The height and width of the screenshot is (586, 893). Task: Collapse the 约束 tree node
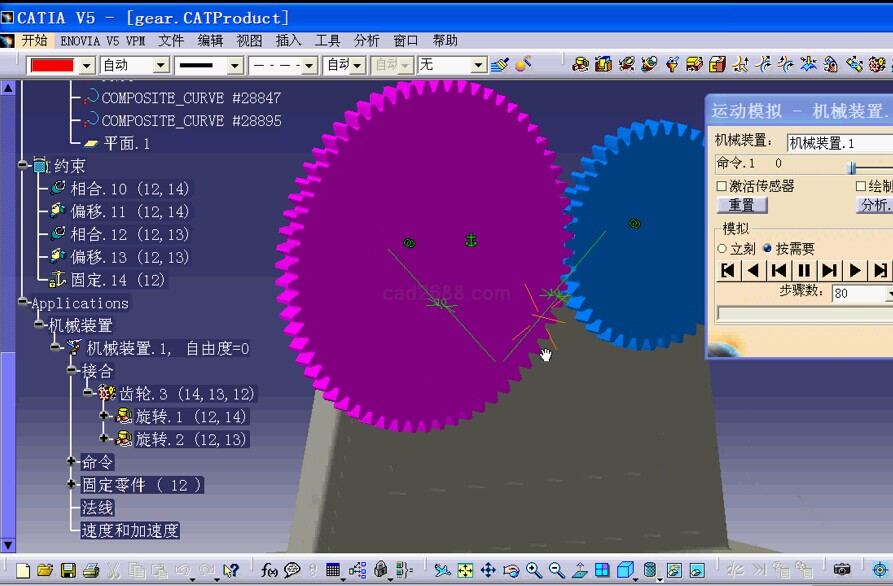(x=23, y=165)
